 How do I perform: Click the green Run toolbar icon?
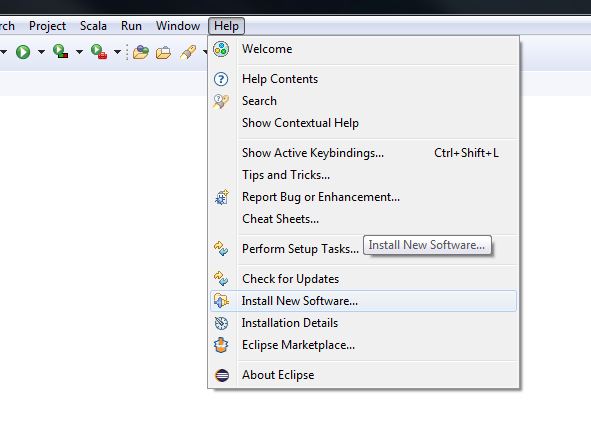pyautogui.click(x=23, y=52)
